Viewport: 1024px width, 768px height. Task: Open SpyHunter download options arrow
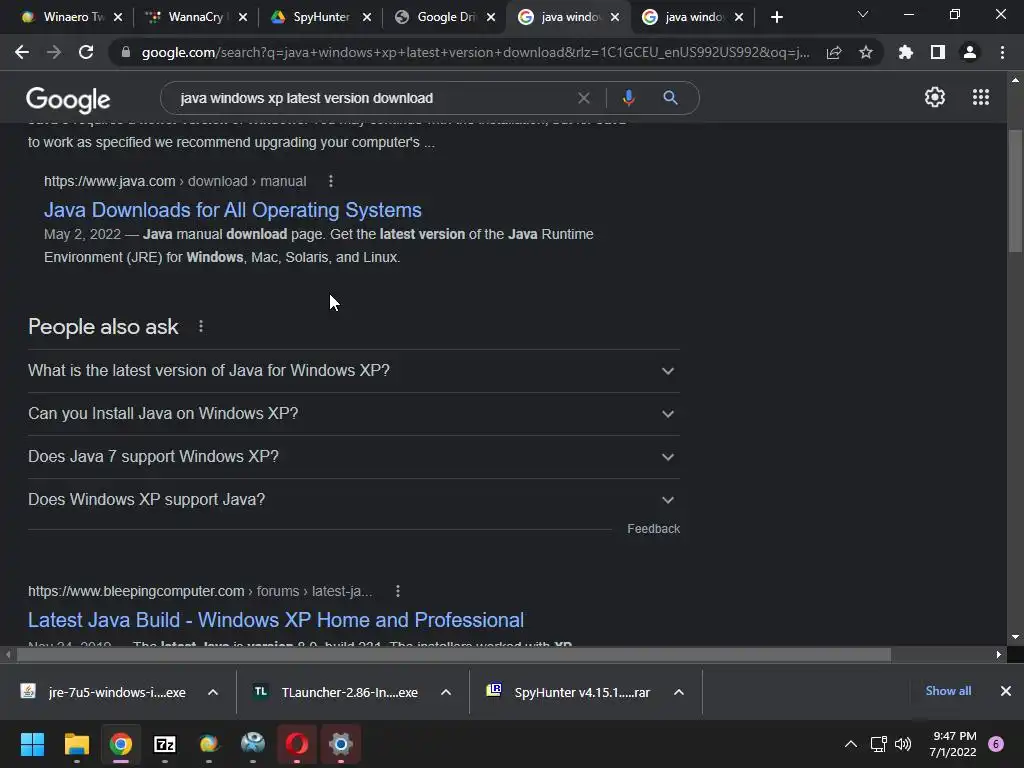pyautogui.click(x=679, y=692)
